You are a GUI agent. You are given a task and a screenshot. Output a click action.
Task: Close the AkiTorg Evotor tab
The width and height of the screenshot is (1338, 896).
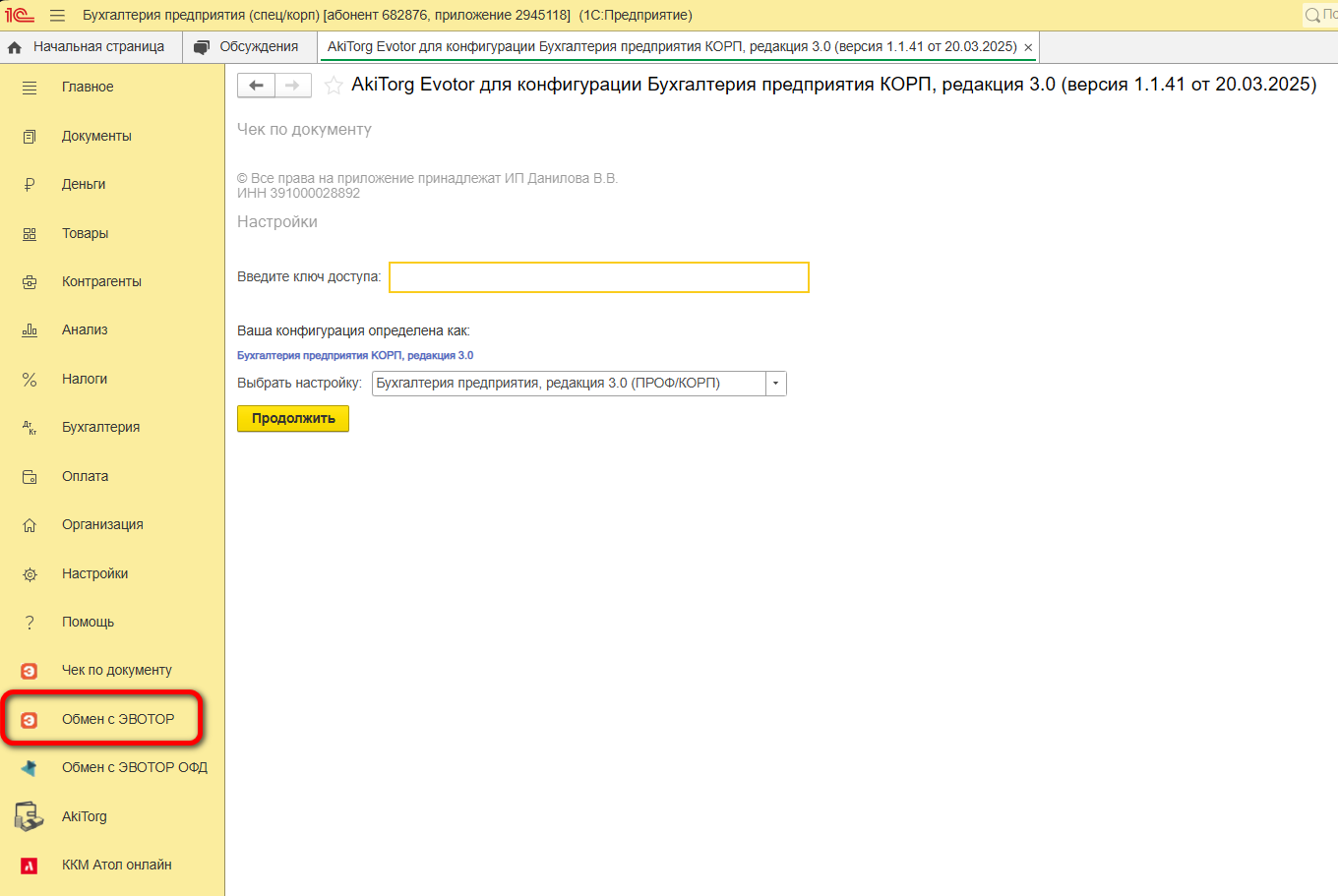[1028, 47]
